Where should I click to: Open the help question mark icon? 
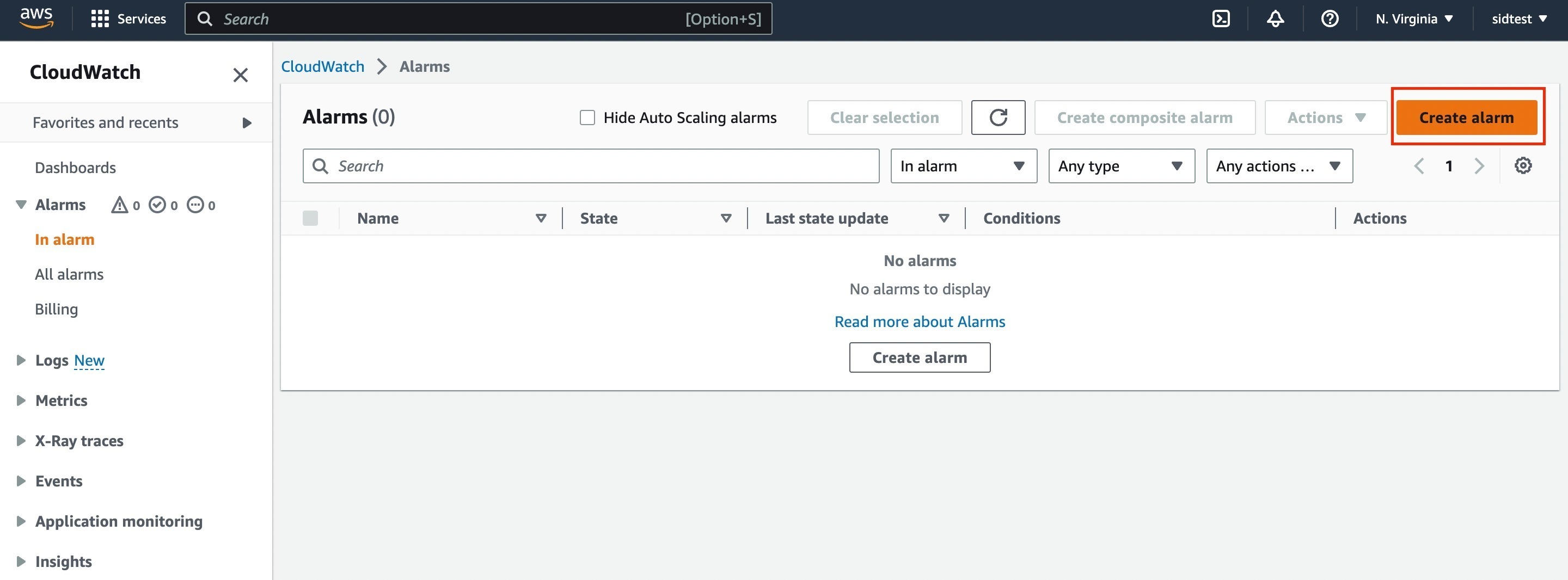coord(1330,19)
